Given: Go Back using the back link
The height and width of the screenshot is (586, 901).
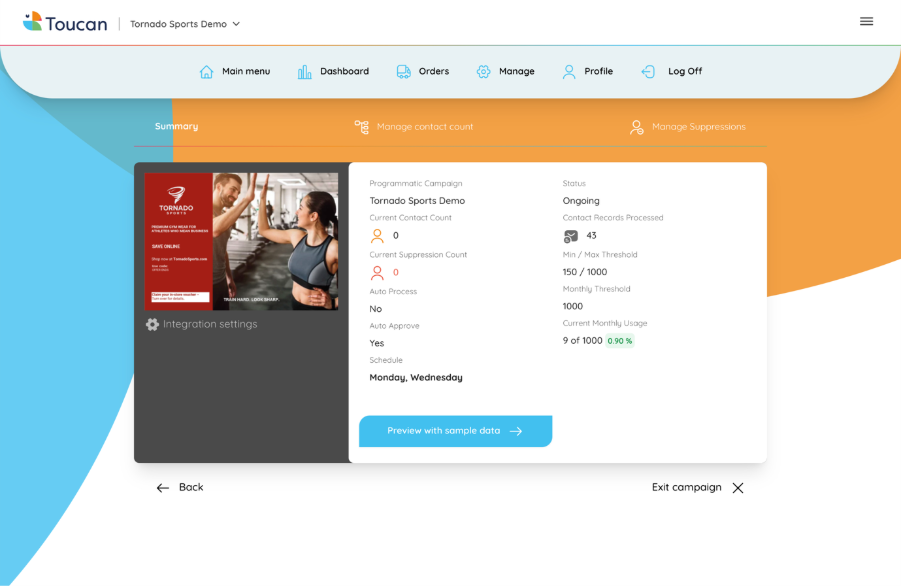Looking at the screenshot, I should click(180, 487).
